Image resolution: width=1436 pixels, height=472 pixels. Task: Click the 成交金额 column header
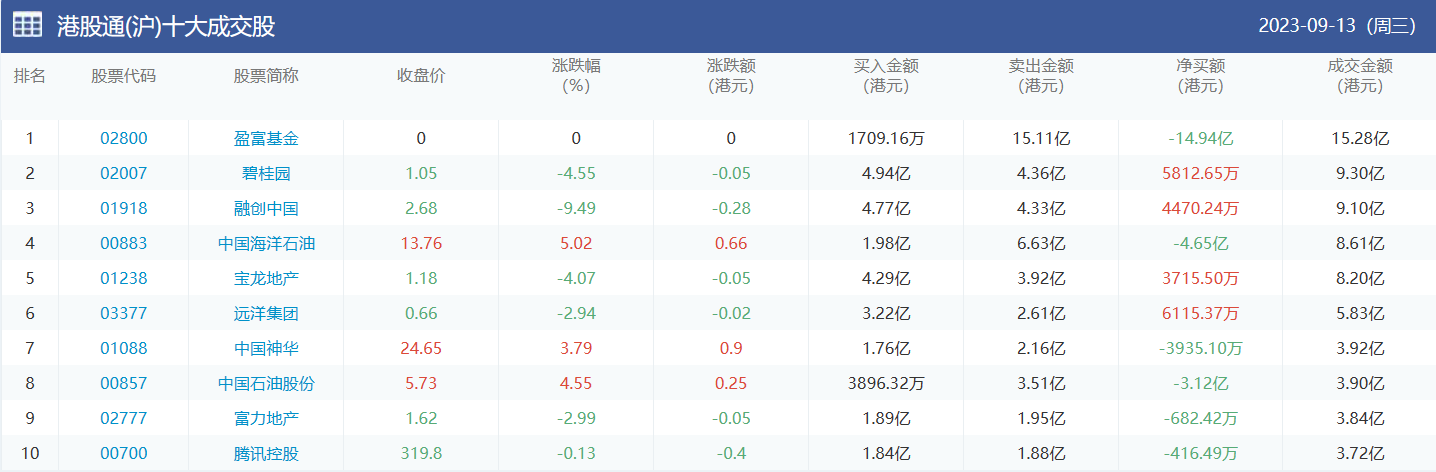(x=1360, y=76)
